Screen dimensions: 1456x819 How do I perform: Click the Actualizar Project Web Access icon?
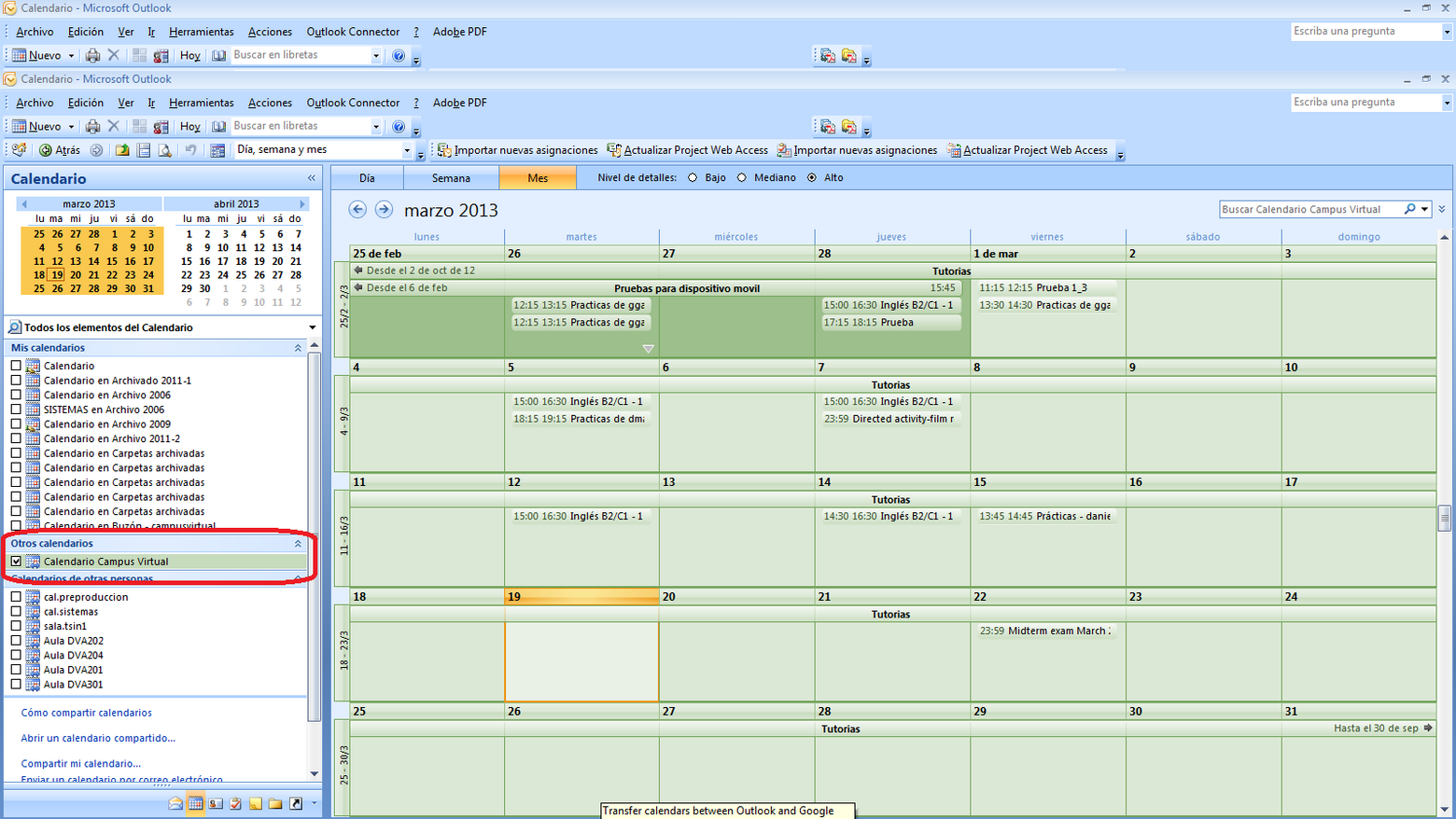pyautogui.click(x=615, y=149)
